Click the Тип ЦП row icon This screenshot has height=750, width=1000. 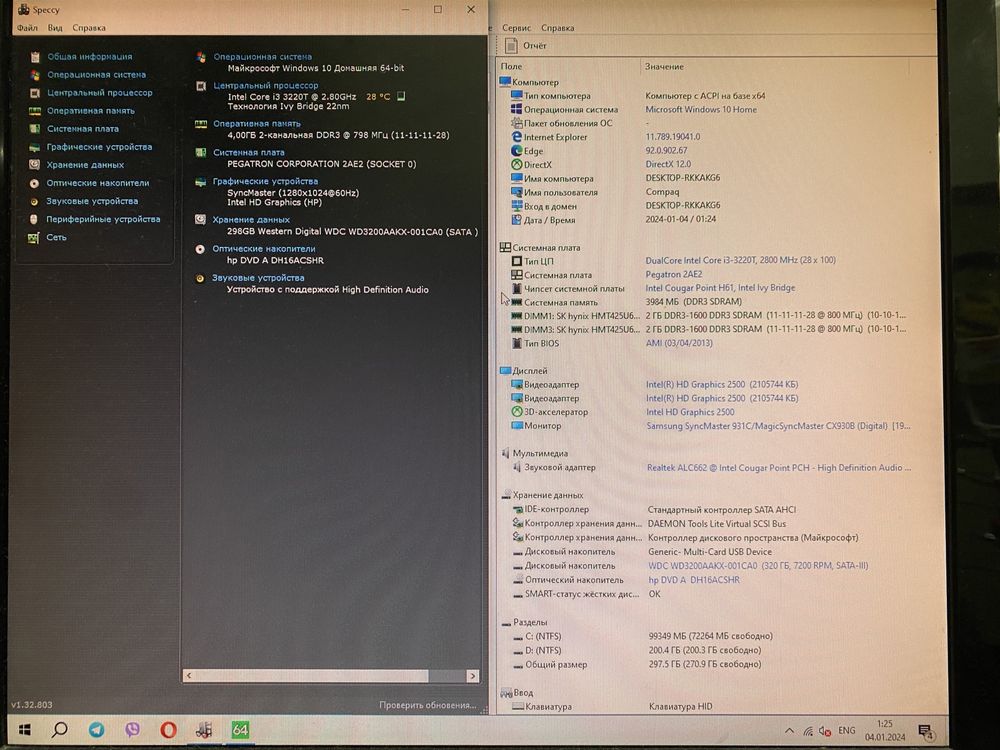517,261
